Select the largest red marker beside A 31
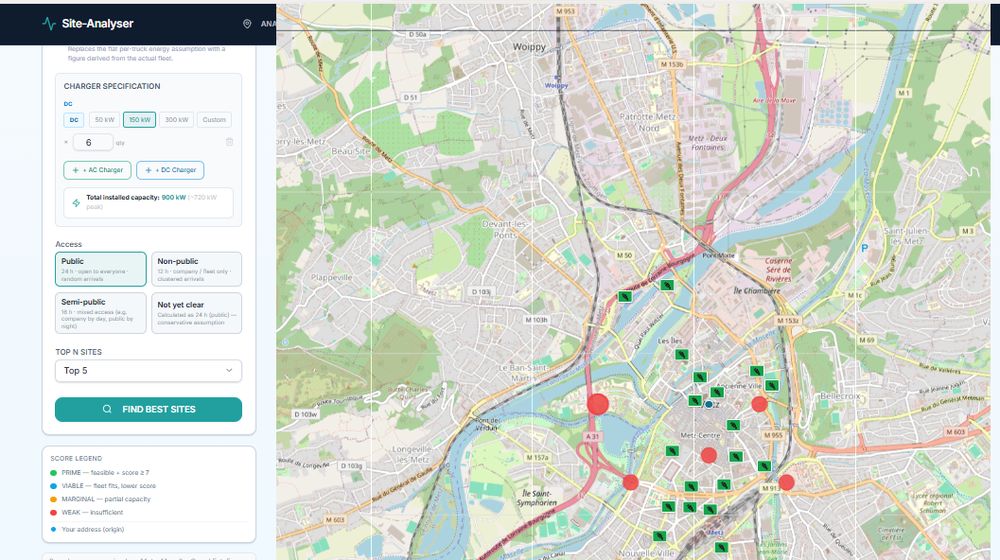This screenshot has height=560, width=1000. tap(598, 404)
